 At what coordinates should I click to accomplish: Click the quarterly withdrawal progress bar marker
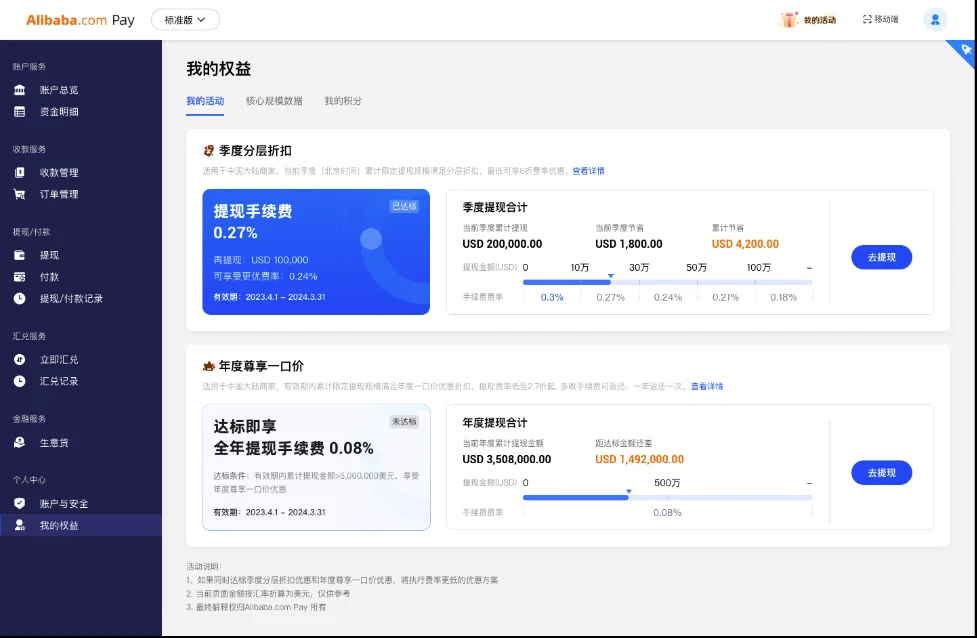pyautogui.click(x=611, y=276)
